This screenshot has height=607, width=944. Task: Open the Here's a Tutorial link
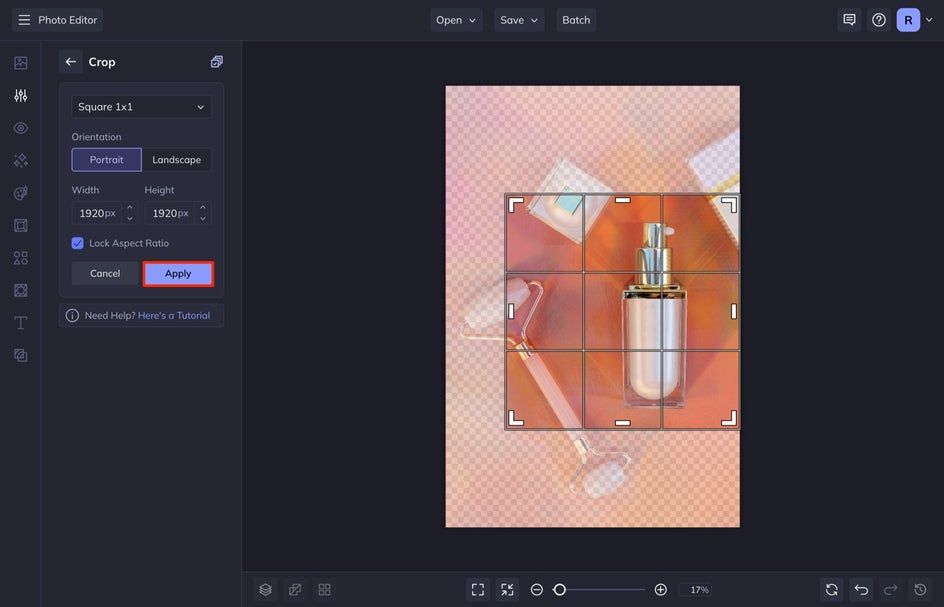tap(174, 316)
